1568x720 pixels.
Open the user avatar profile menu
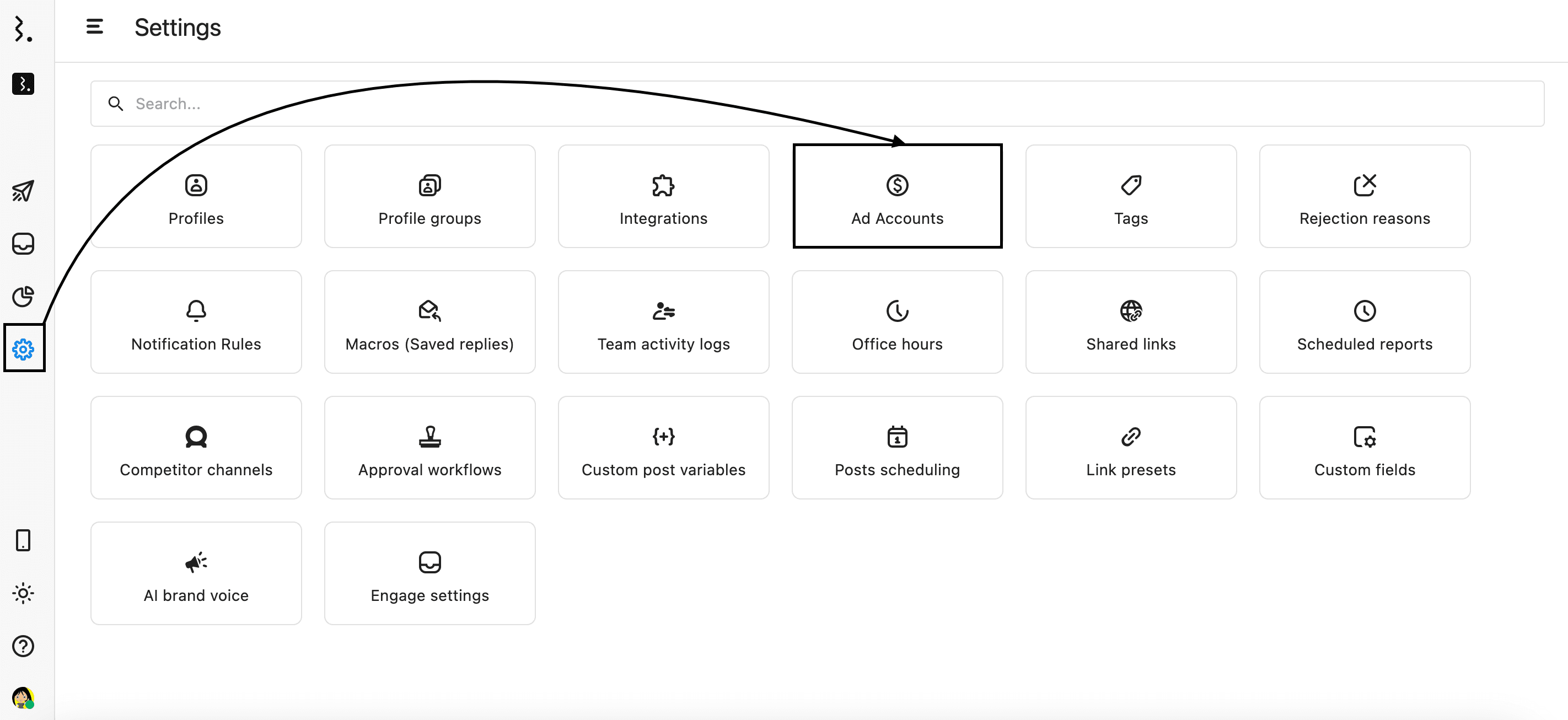tap(23, 697)
